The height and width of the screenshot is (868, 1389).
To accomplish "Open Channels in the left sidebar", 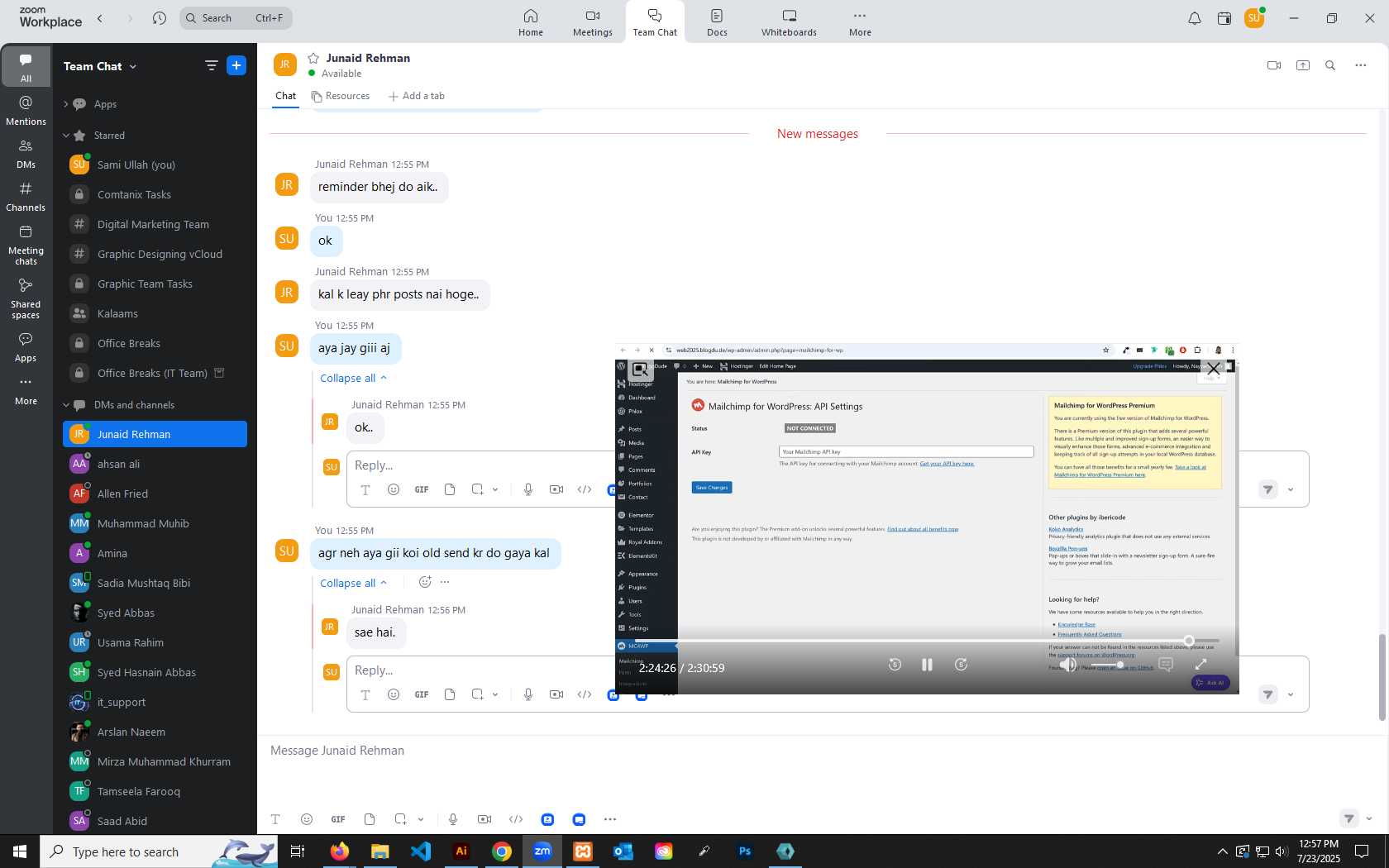I will pyautogui.click(x=26, y=197).
